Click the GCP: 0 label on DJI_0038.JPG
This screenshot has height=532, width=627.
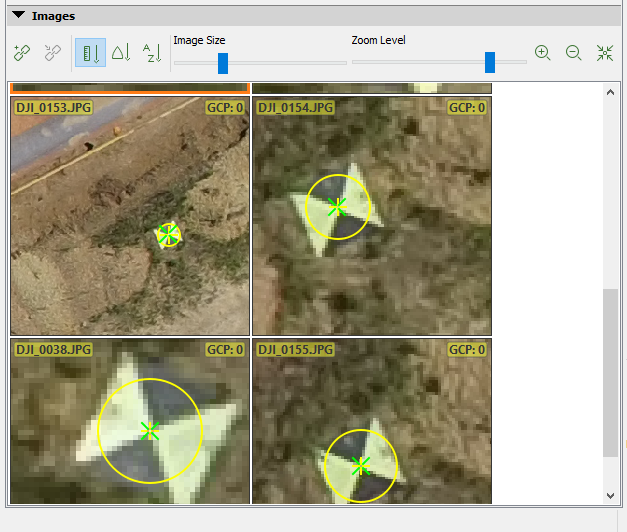(225, 350)
